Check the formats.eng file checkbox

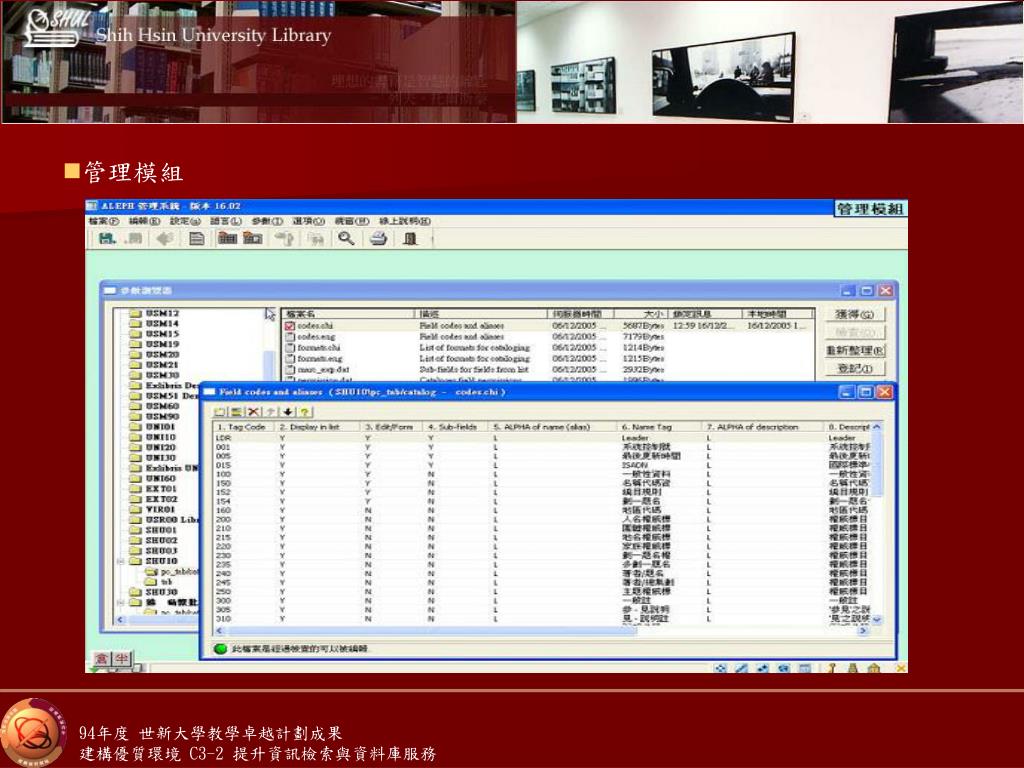point(290,359)
